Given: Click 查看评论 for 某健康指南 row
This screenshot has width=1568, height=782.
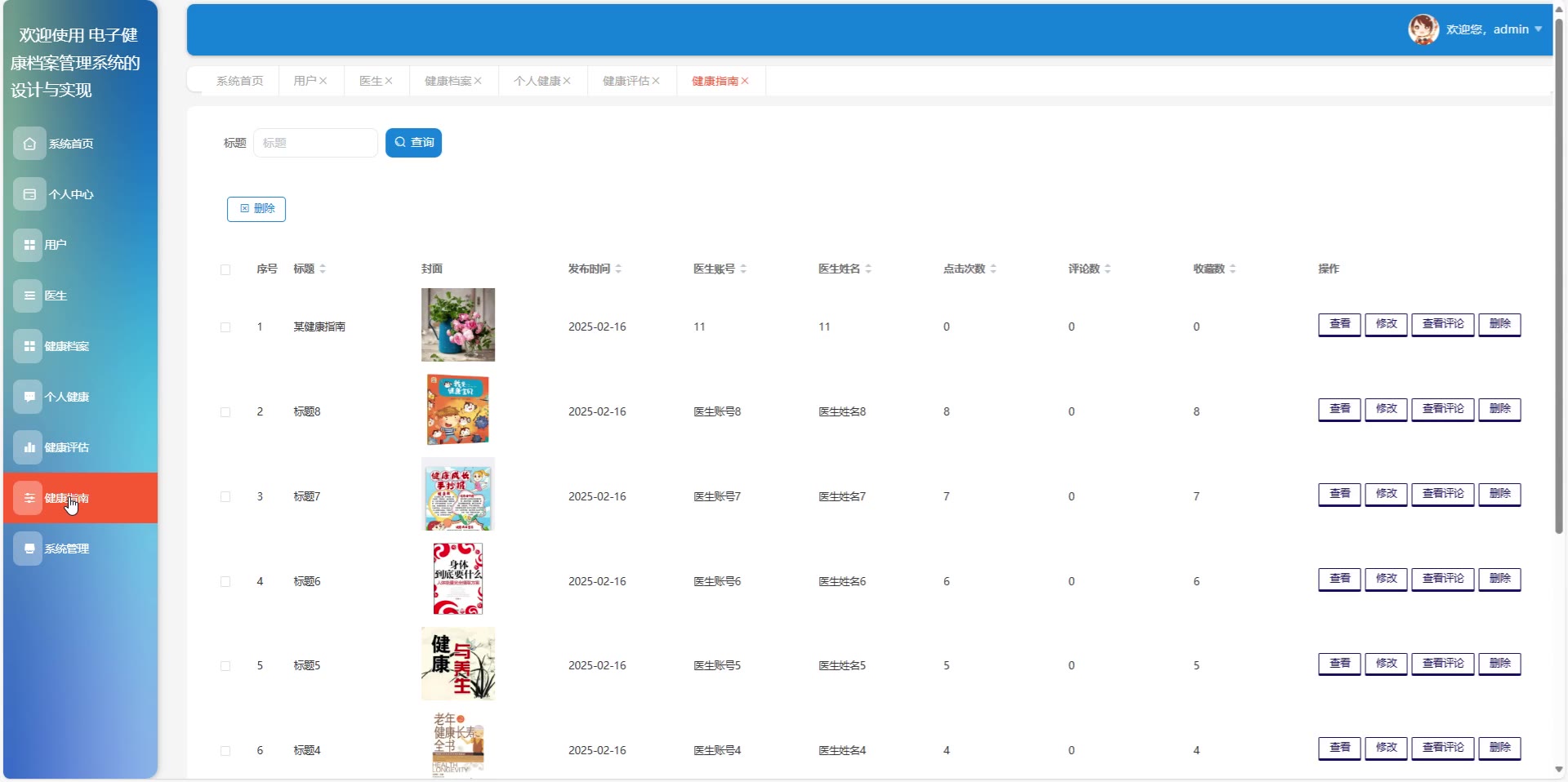Looking at the screenshot, I should click(1443, 324).
